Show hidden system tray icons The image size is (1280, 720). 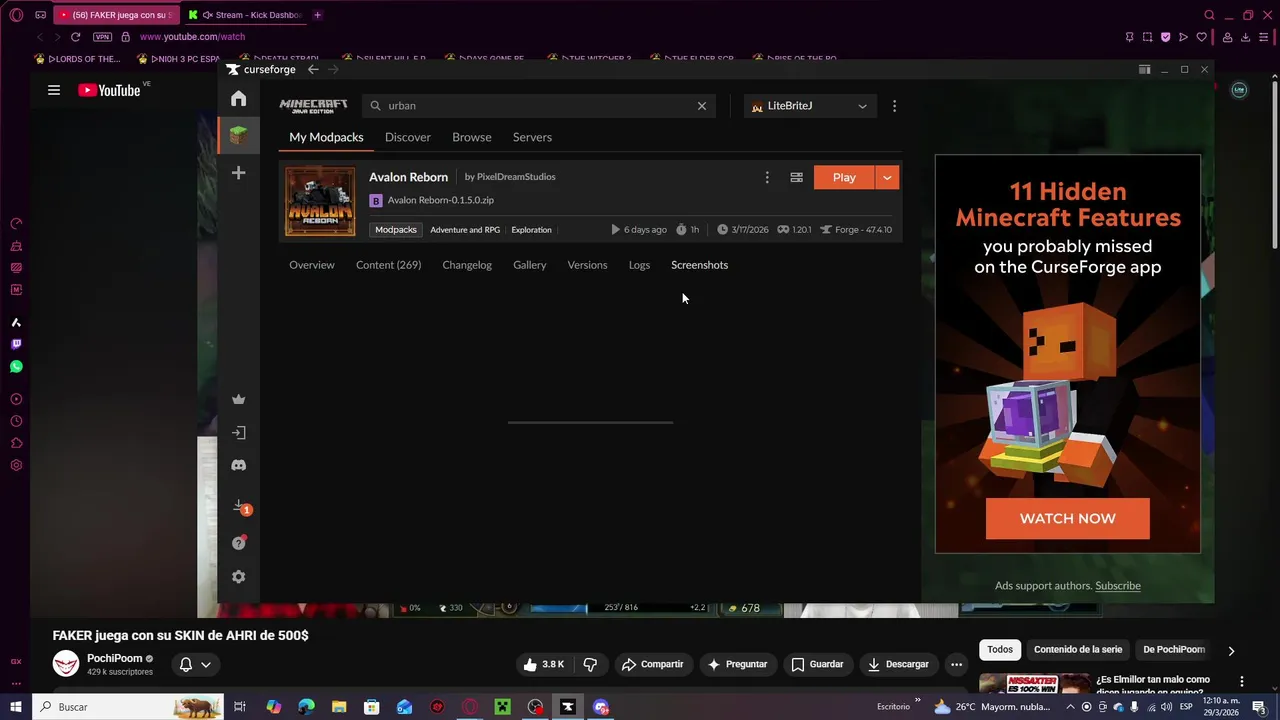1070,707
